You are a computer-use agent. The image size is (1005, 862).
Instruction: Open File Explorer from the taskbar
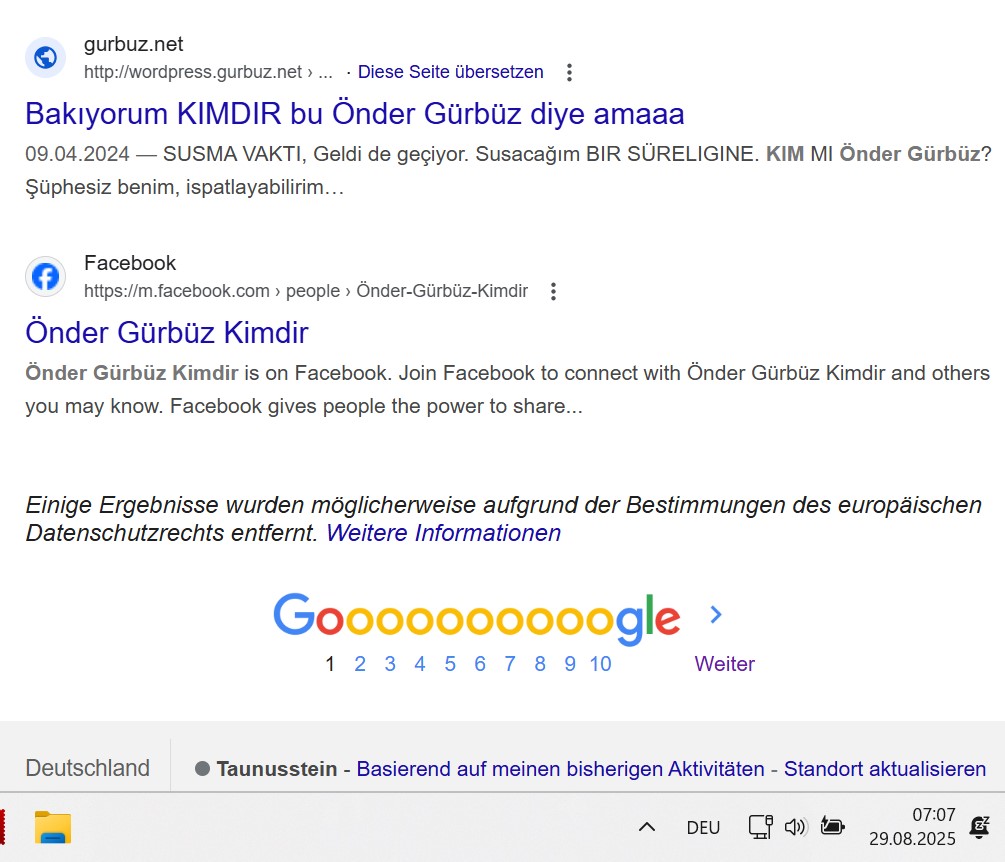pos(53,827)
